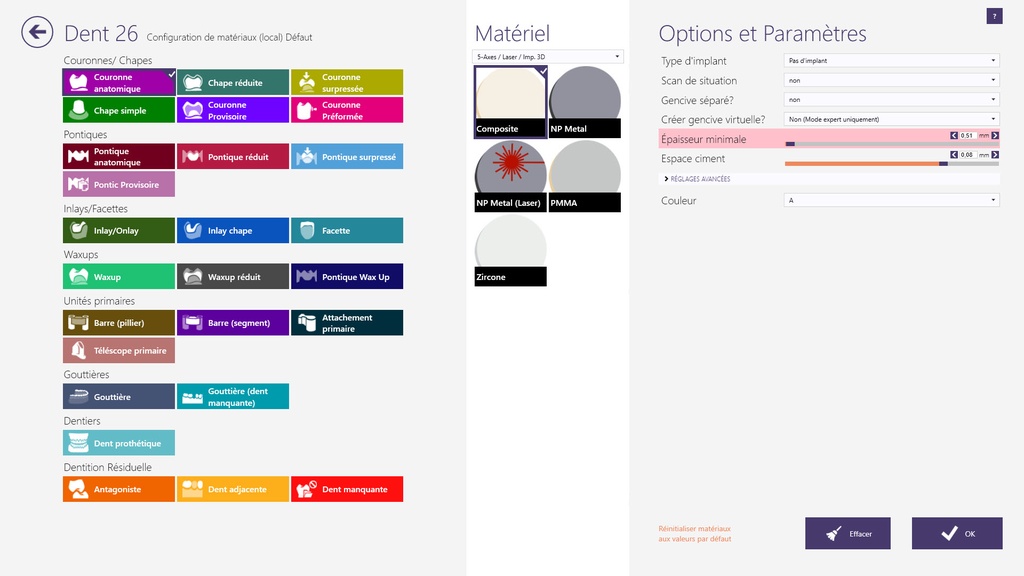The width and height of the screenshot is (1024, 576).
Task: Select the Facette tile
Action: tap(347, 231)
